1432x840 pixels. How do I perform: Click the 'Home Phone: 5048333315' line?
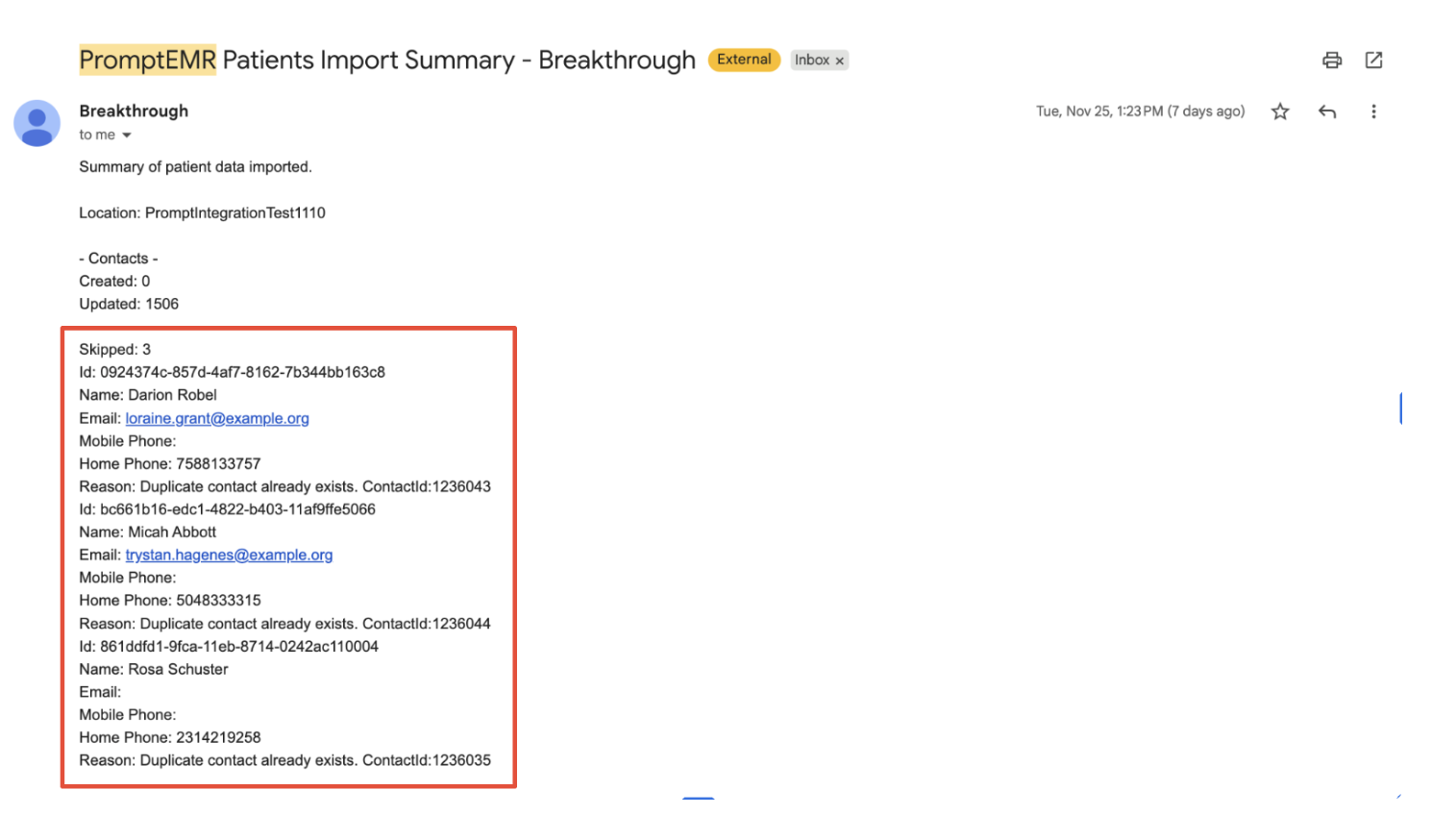[x=170, y=601]
